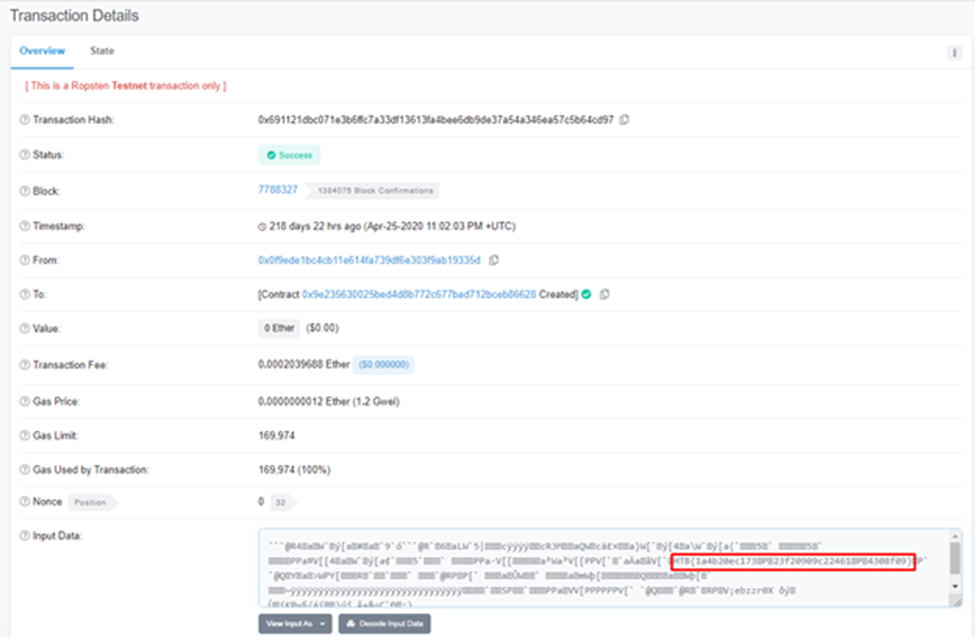Click Input Data scrollbar up arrow
The image size is (975, 637).
(955, 536)
